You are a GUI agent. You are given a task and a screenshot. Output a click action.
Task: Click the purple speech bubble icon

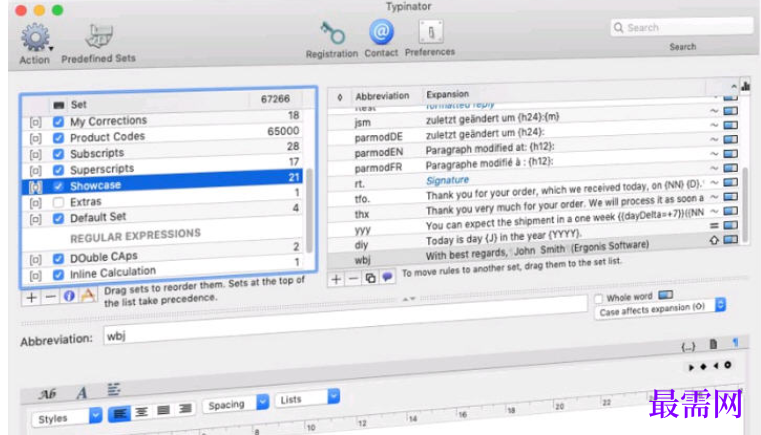click(387, 277)
